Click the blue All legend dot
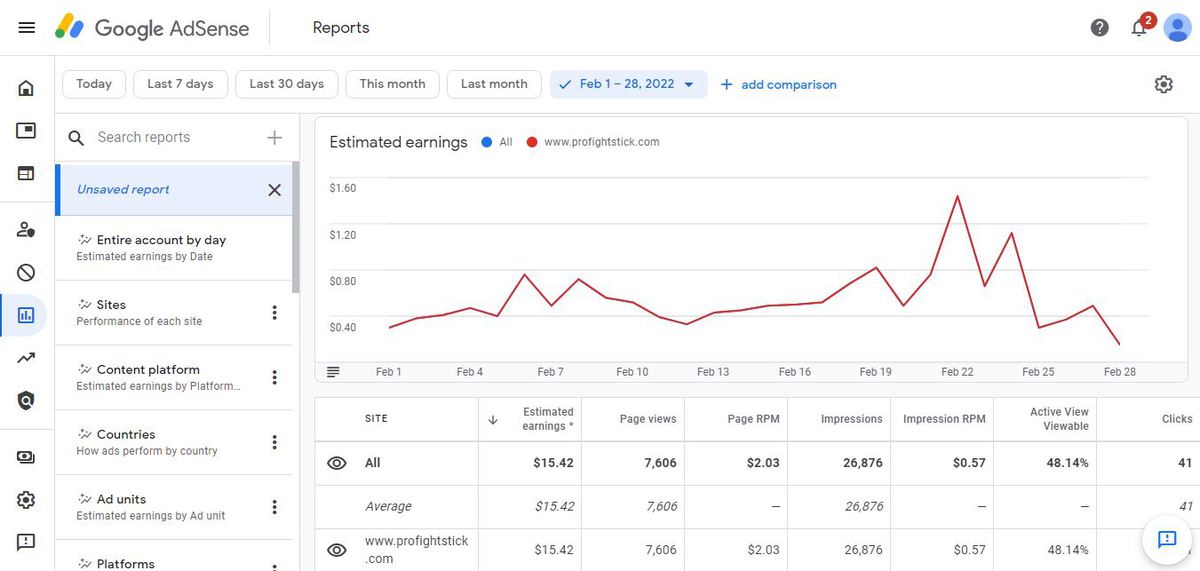 486,142
